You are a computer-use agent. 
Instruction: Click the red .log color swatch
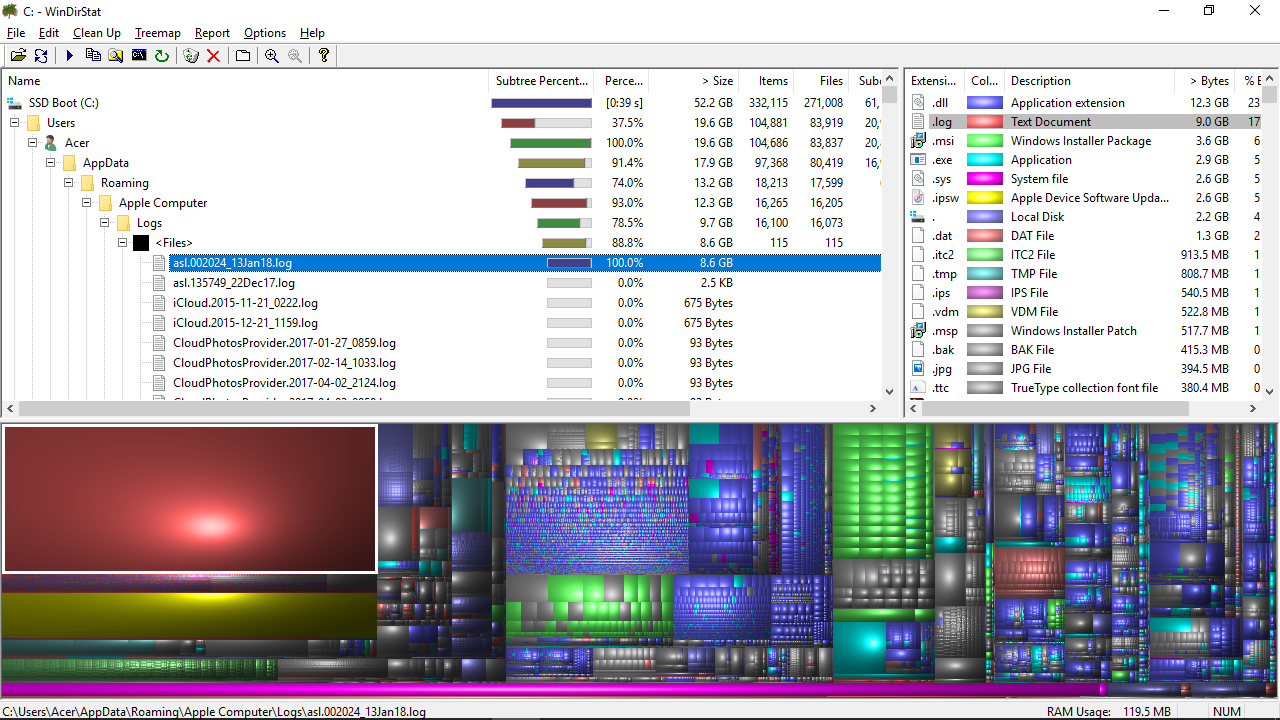[985, 122]
